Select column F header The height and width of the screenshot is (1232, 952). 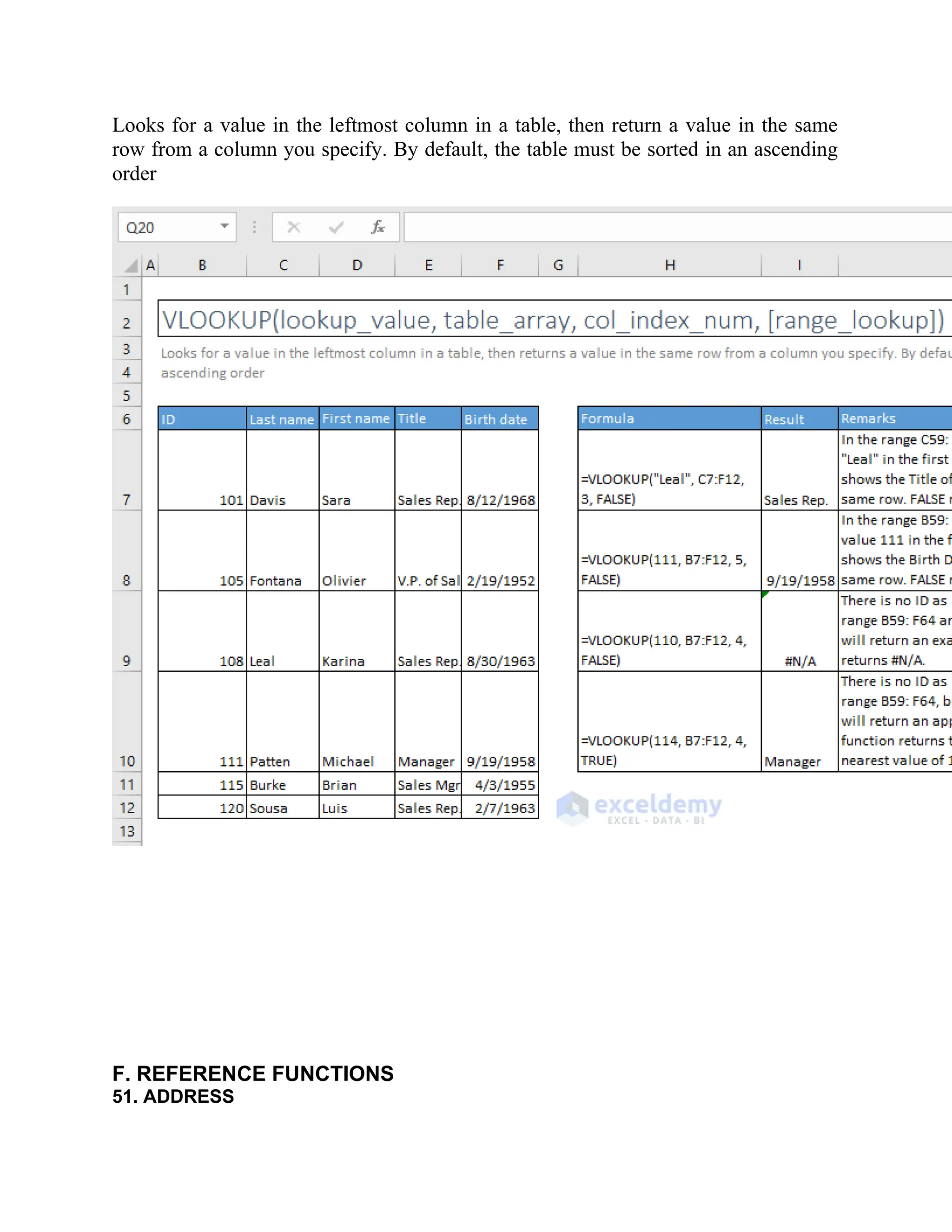500,265
